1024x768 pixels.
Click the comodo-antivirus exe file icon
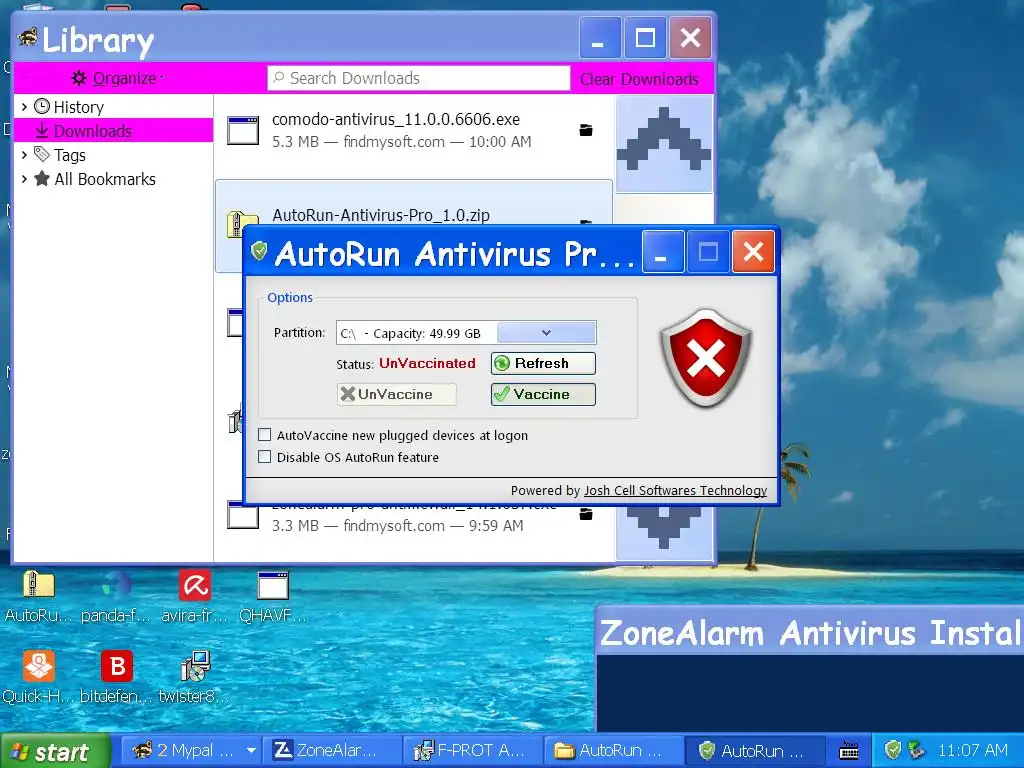[x=243, y=130]
